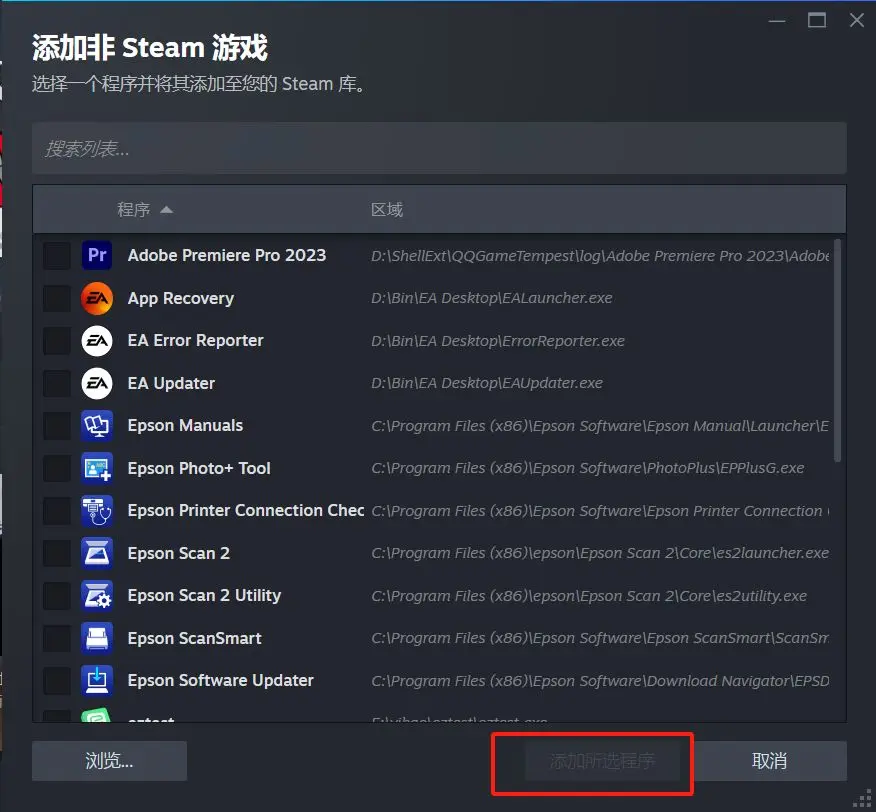Click the EA Updater icon
The width and height of the screenshot is (876, 812).
click(x=97, y=383)
